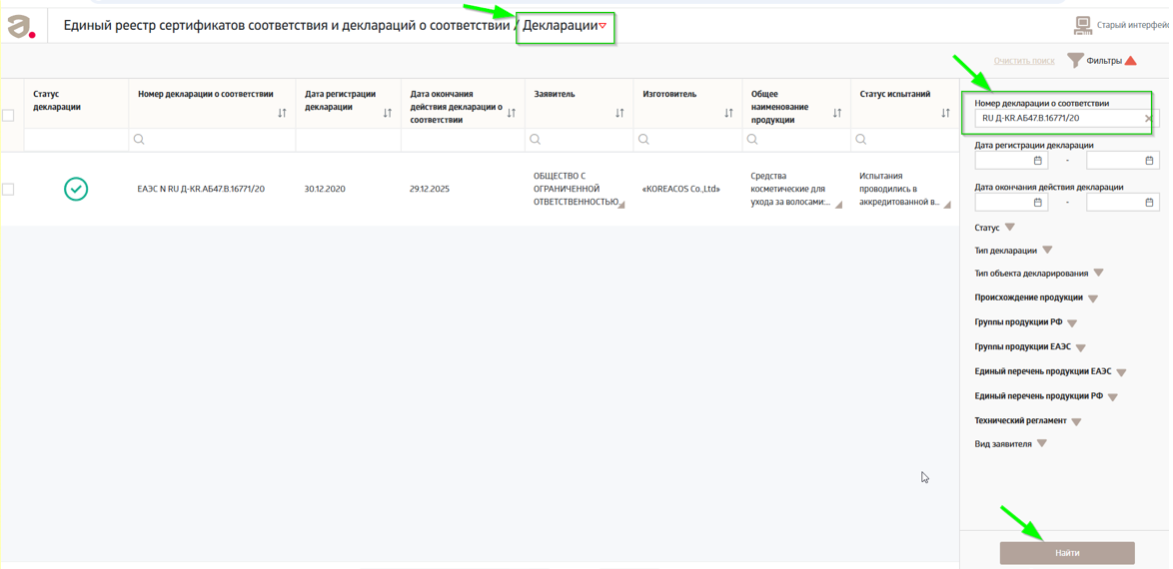Expand the Технический регламент filter
Screen dimensions: 1173x569
(1076, 421)
